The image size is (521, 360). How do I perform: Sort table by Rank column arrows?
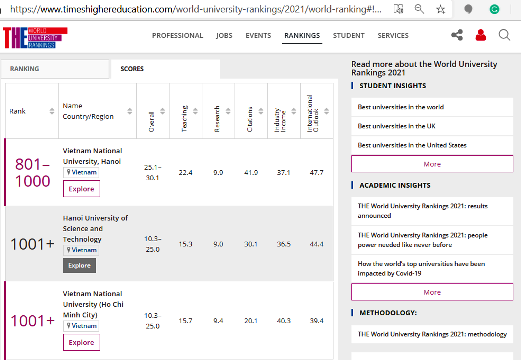(x=52, y=111)
